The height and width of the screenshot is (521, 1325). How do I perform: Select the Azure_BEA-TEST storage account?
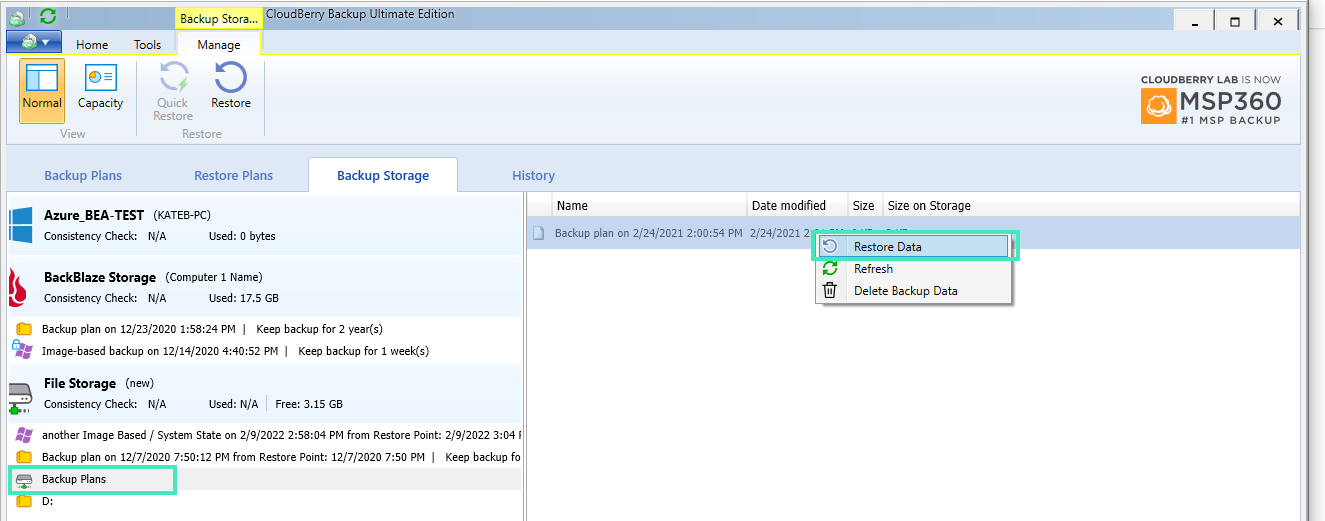(265, 225)
